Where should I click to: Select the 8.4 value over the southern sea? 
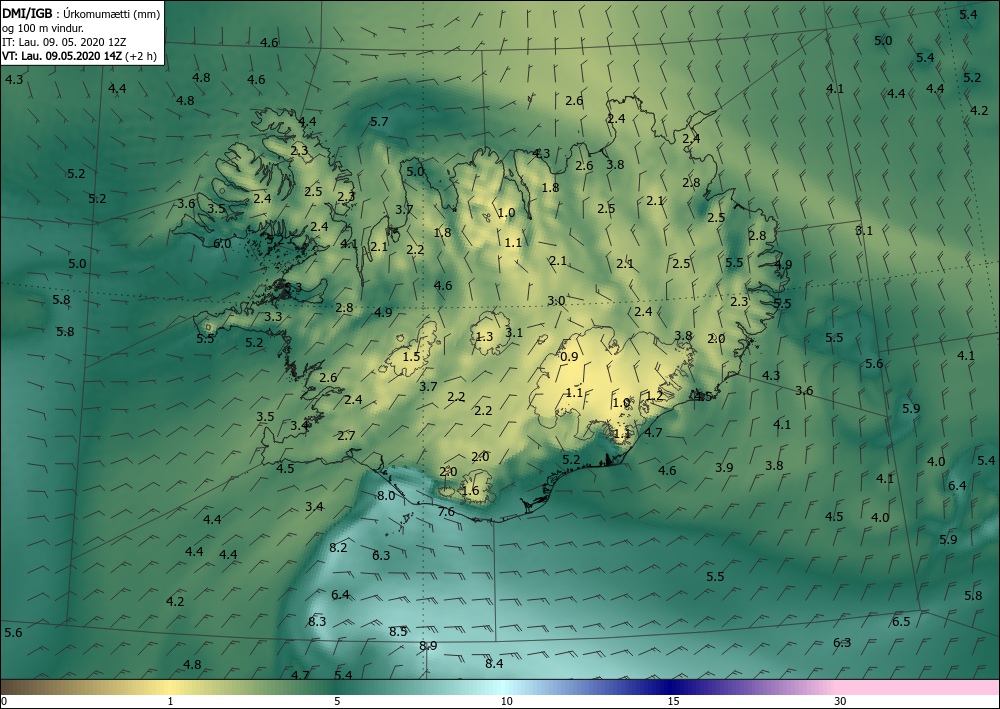click(x=494, y=664)
